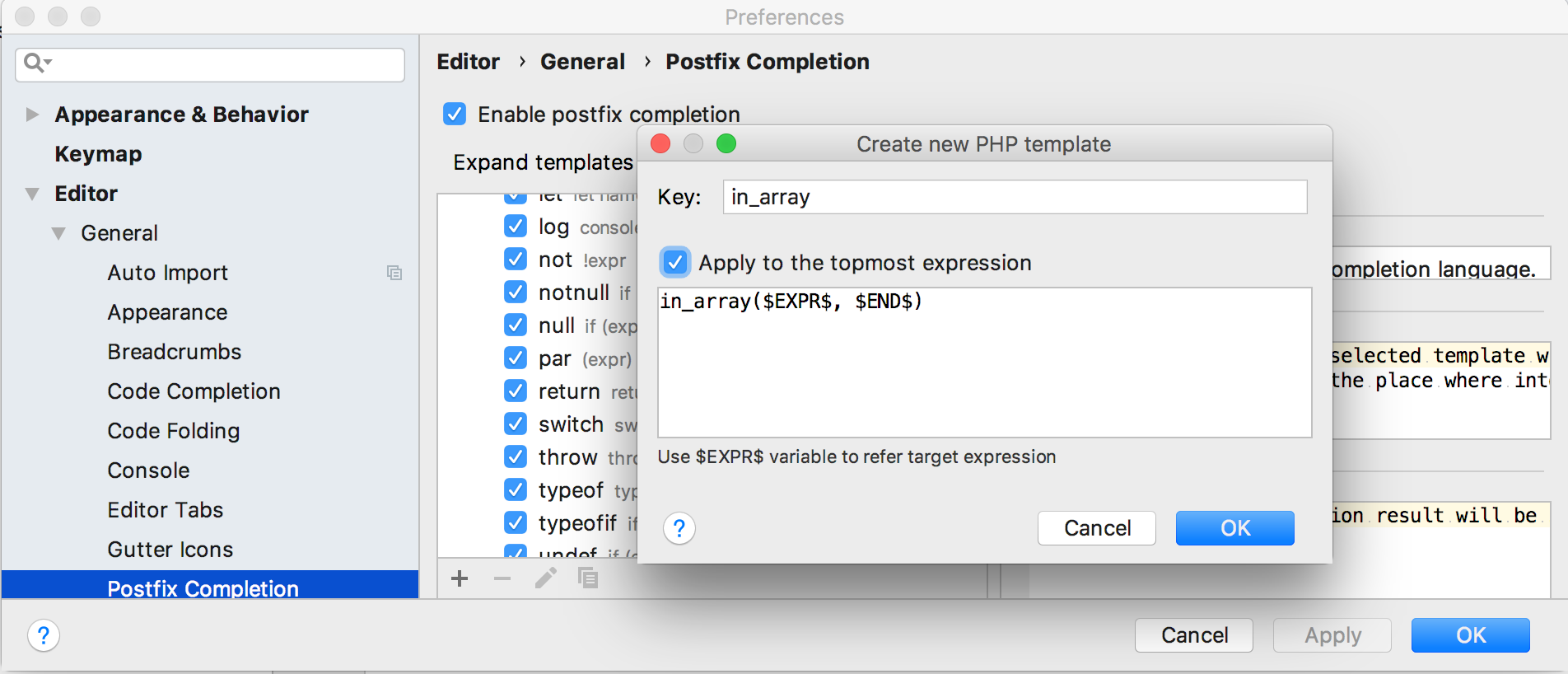Open help in the Create new PHP template dialog
The image size is (1568, 674).
679,528
